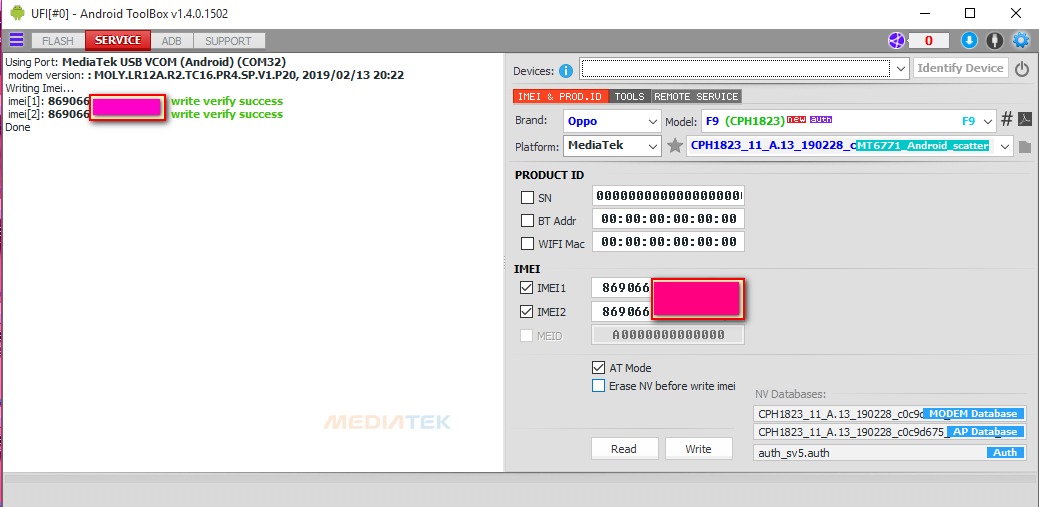Click the Android app icon in title bar
1039x507 pixels.
(x=17, y=13)
